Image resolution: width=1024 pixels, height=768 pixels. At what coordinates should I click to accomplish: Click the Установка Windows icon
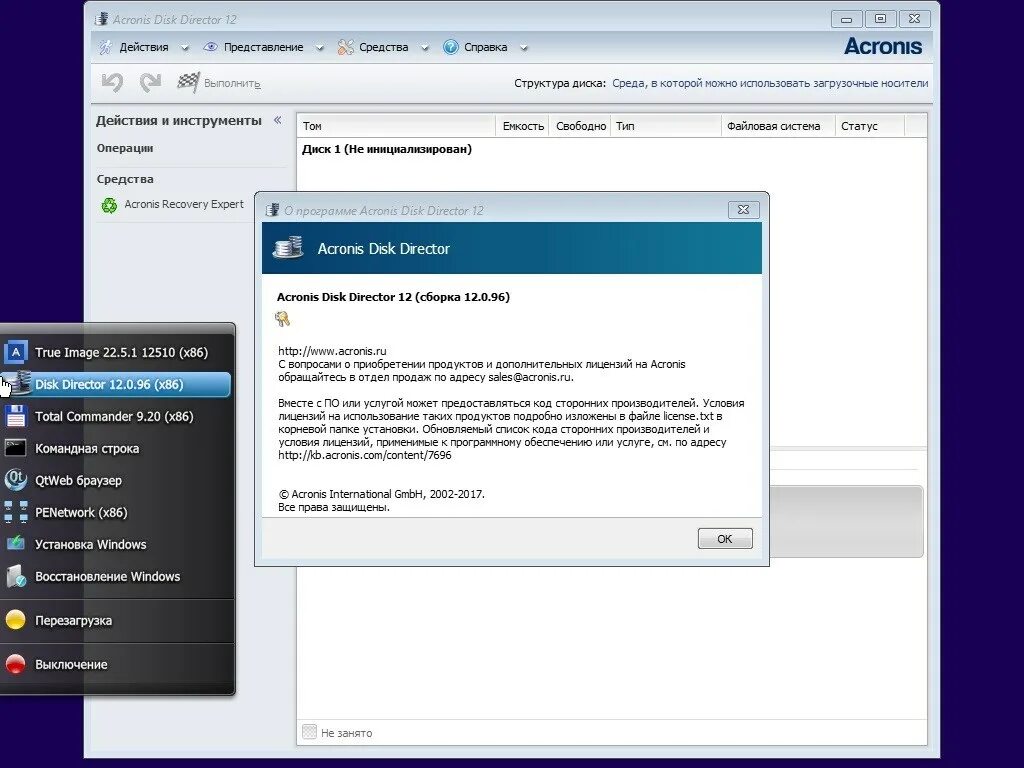pos(16,543)
